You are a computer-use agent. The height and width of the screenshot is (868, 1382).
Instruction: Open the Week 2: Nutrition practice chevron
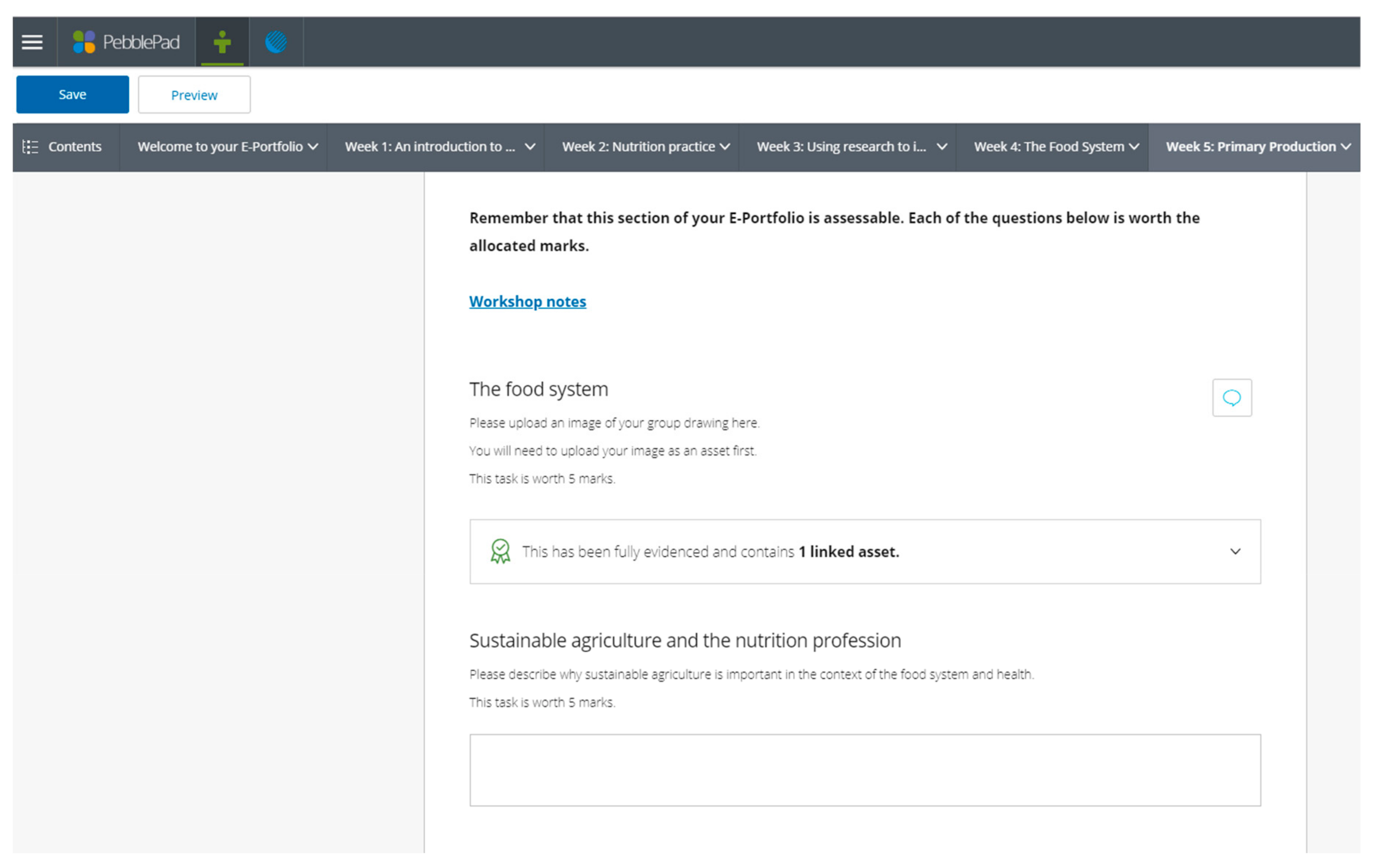point(725,147)
